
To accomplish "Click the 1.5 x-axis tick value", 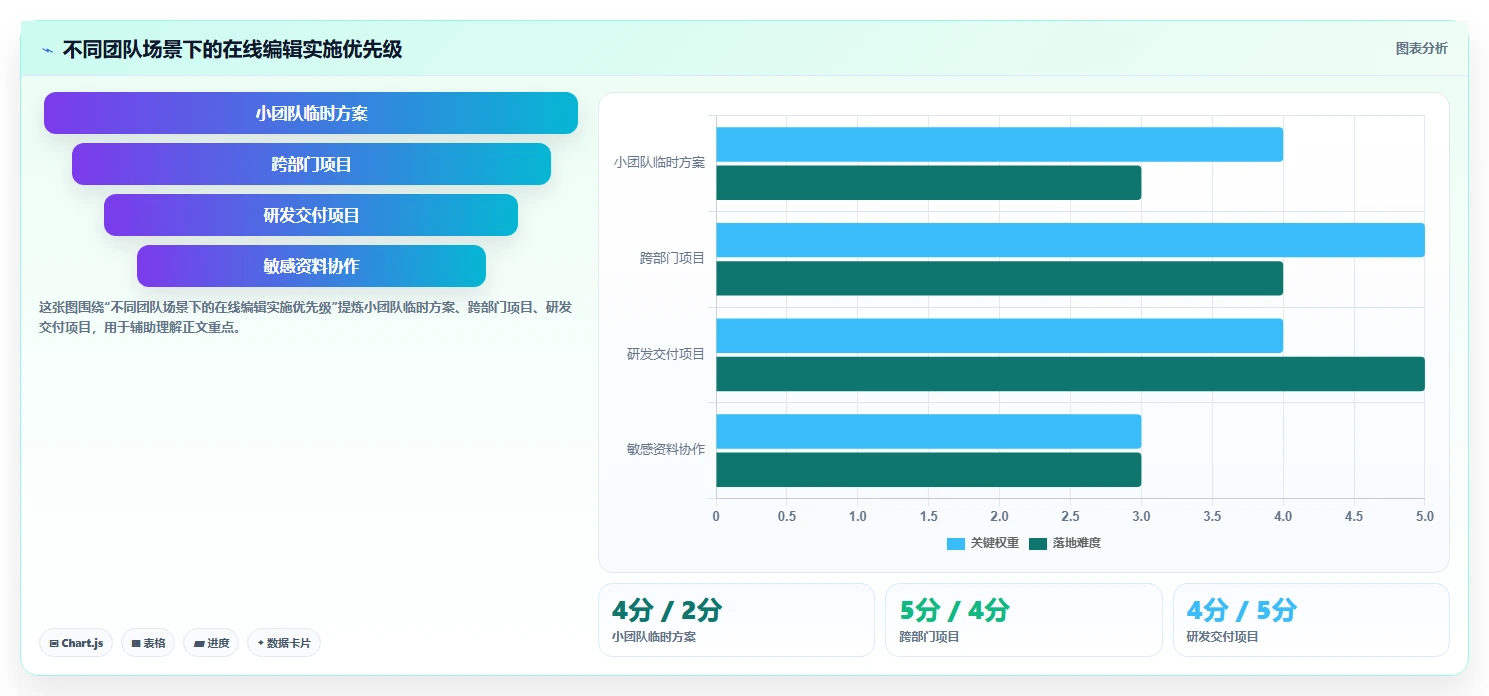I will 929,517.
